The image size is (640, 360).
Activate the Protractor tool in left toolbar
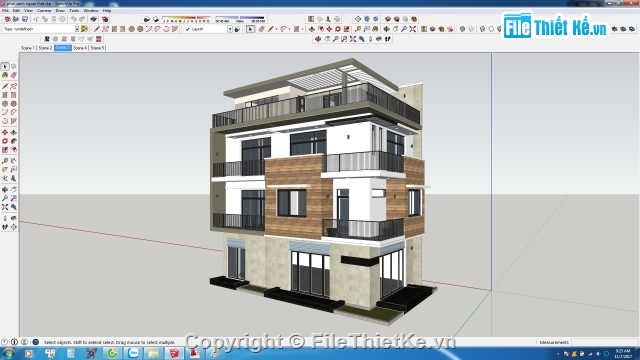coord(5,169)
